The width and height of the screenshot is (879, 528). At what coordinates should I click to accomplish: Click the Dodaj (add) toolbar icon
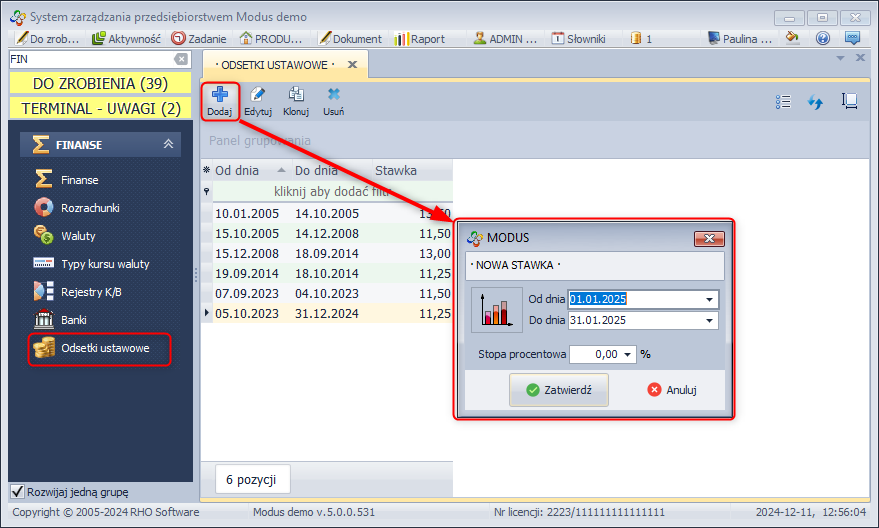(x=219, y=96)
